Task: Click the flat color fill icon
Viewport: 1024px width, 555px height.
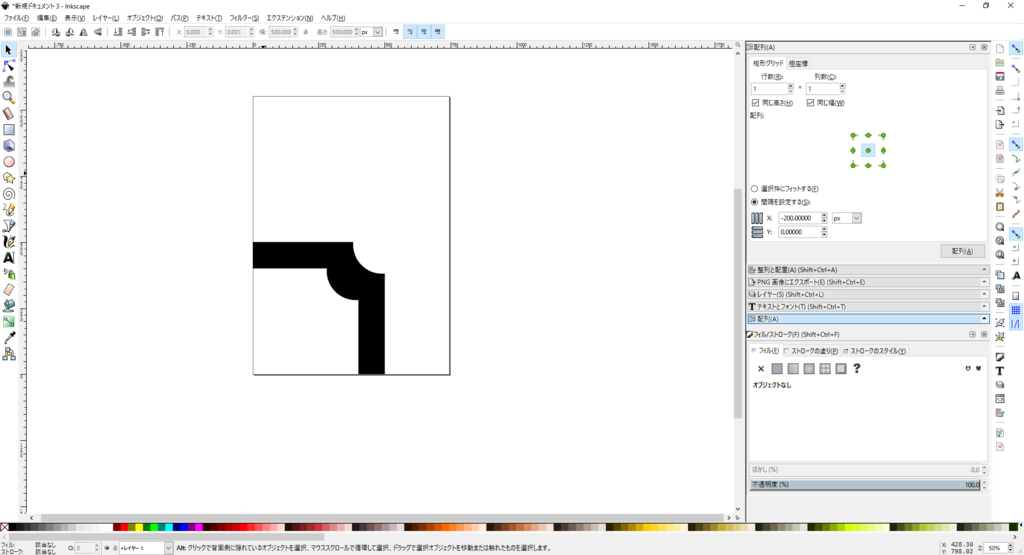Action: pyautogui.click(x=776, y=369)
